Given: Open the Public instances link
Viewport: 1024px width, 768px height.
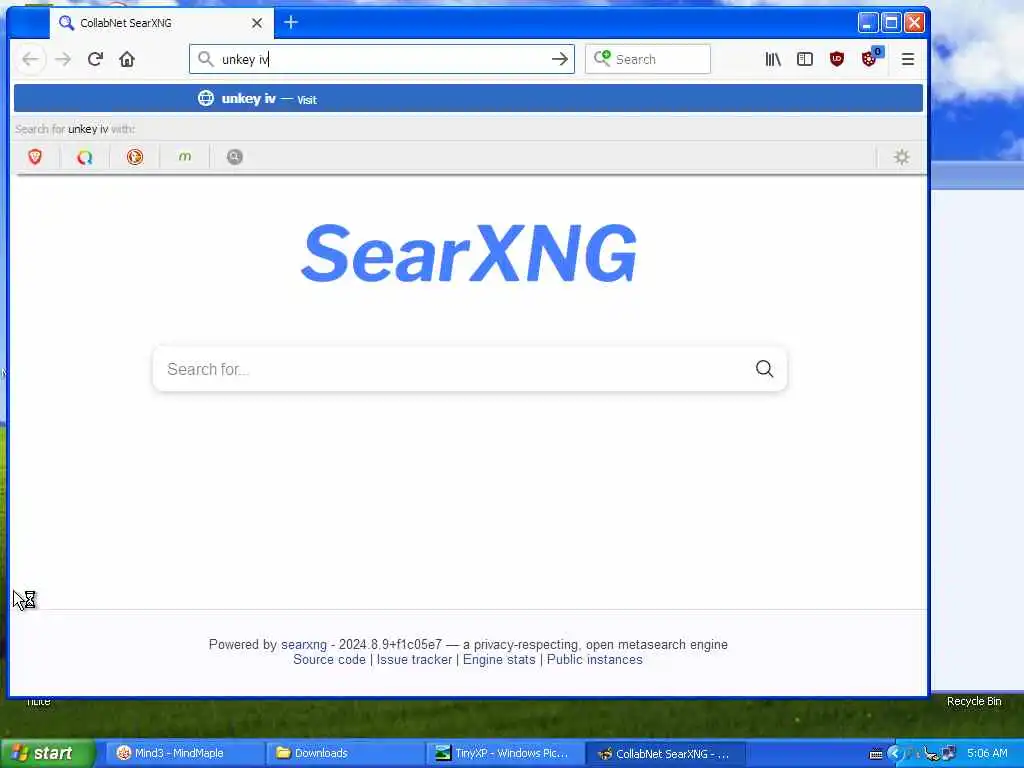Looking at the screenshot, I should [x=594, y=660].
